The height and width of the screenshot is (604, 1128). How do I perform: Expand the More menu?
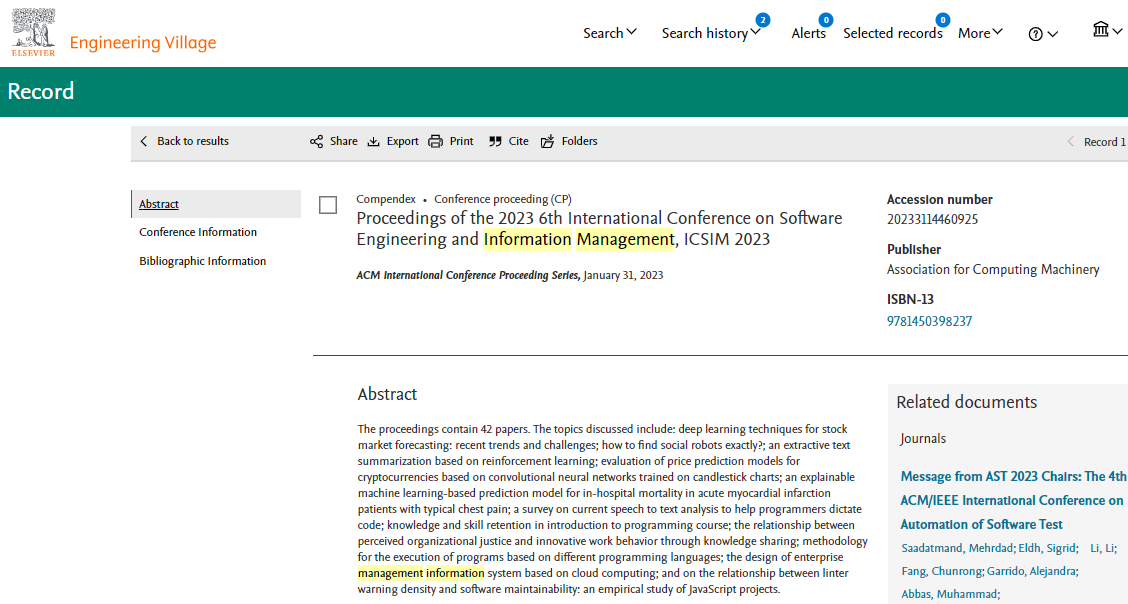point(980,33)
